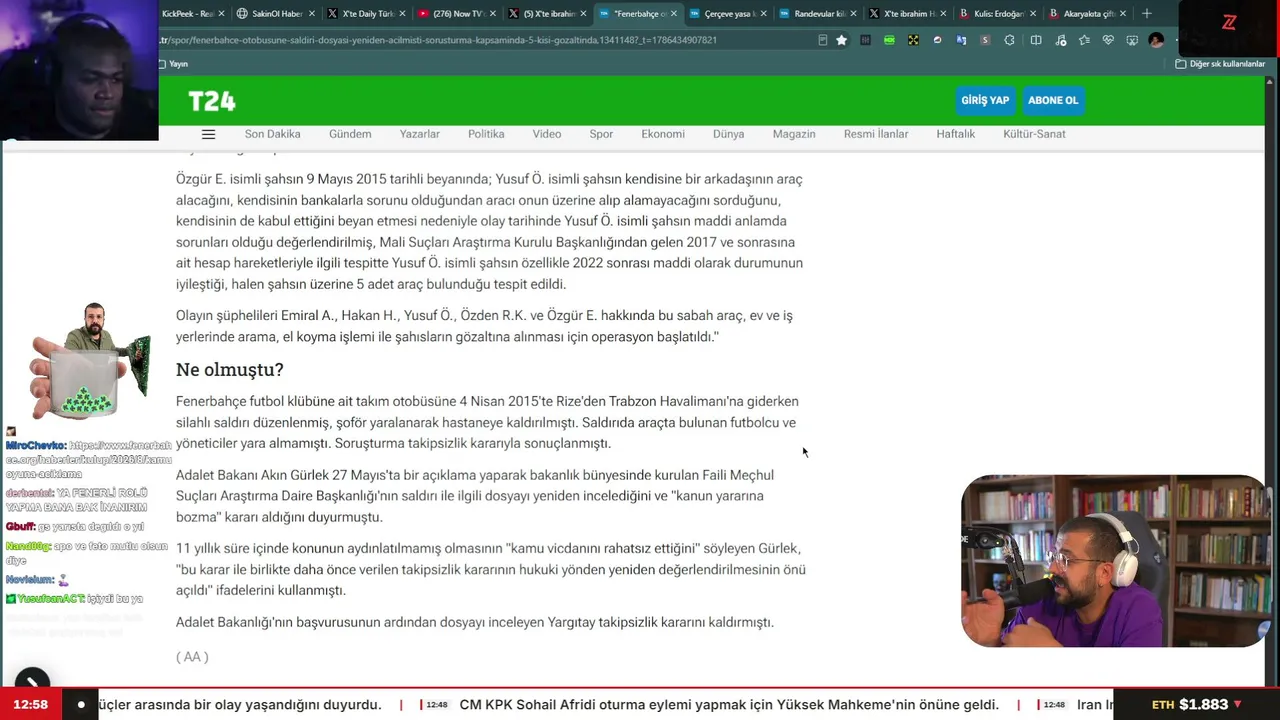The height and width of the screenshot is (720, 1280).
Task: Click the address bar URL field
Action: pyautogui.click(x=487, y=40)
